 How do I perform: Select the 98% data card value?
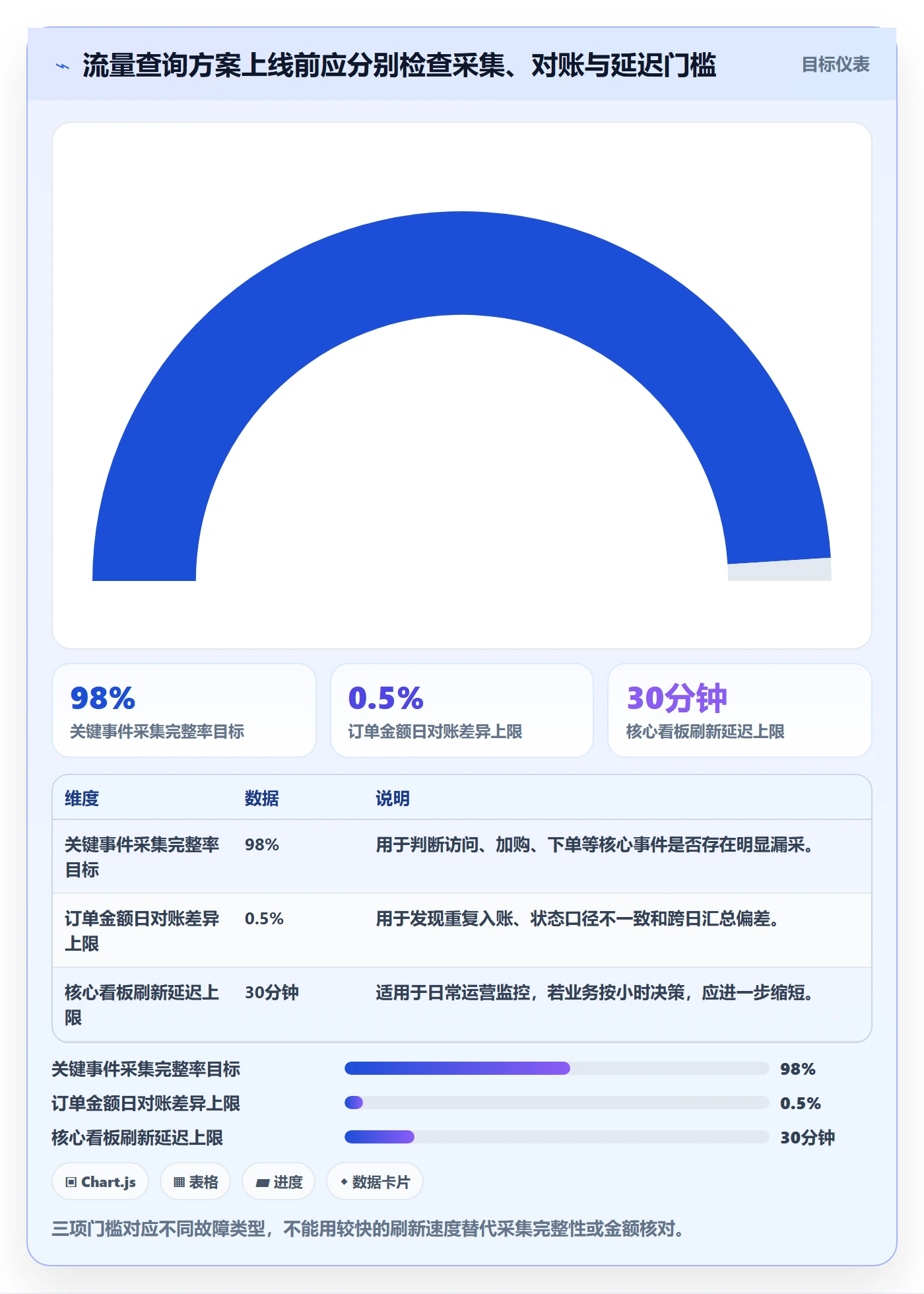pos(102,698)
